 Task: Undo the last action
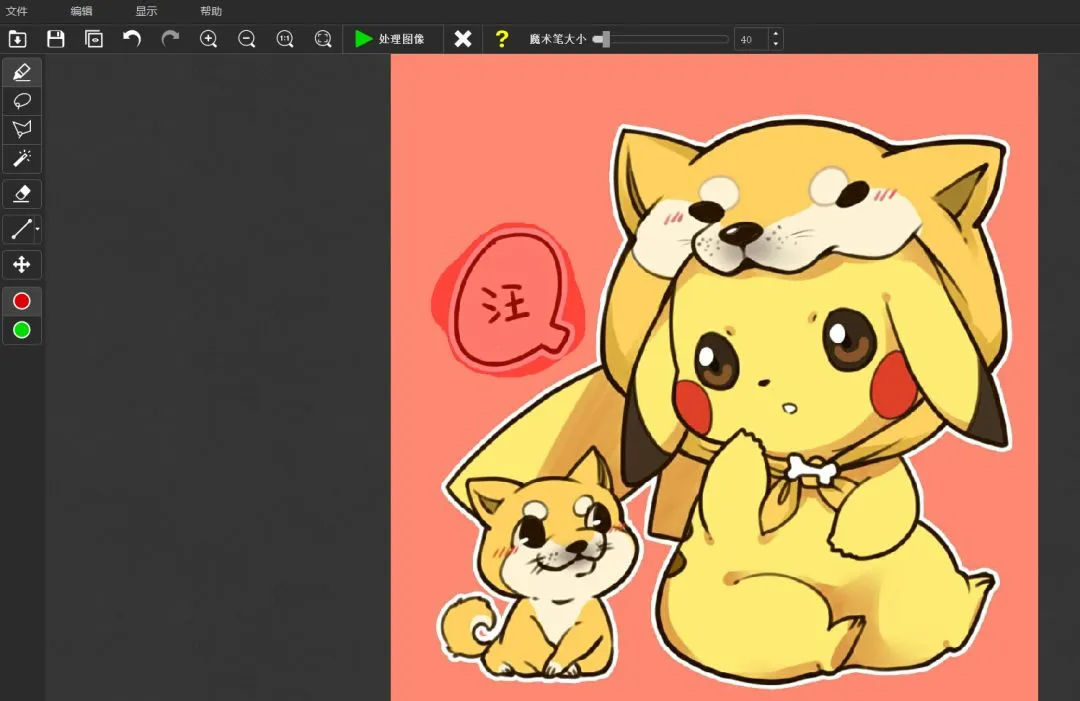[132, 39]
